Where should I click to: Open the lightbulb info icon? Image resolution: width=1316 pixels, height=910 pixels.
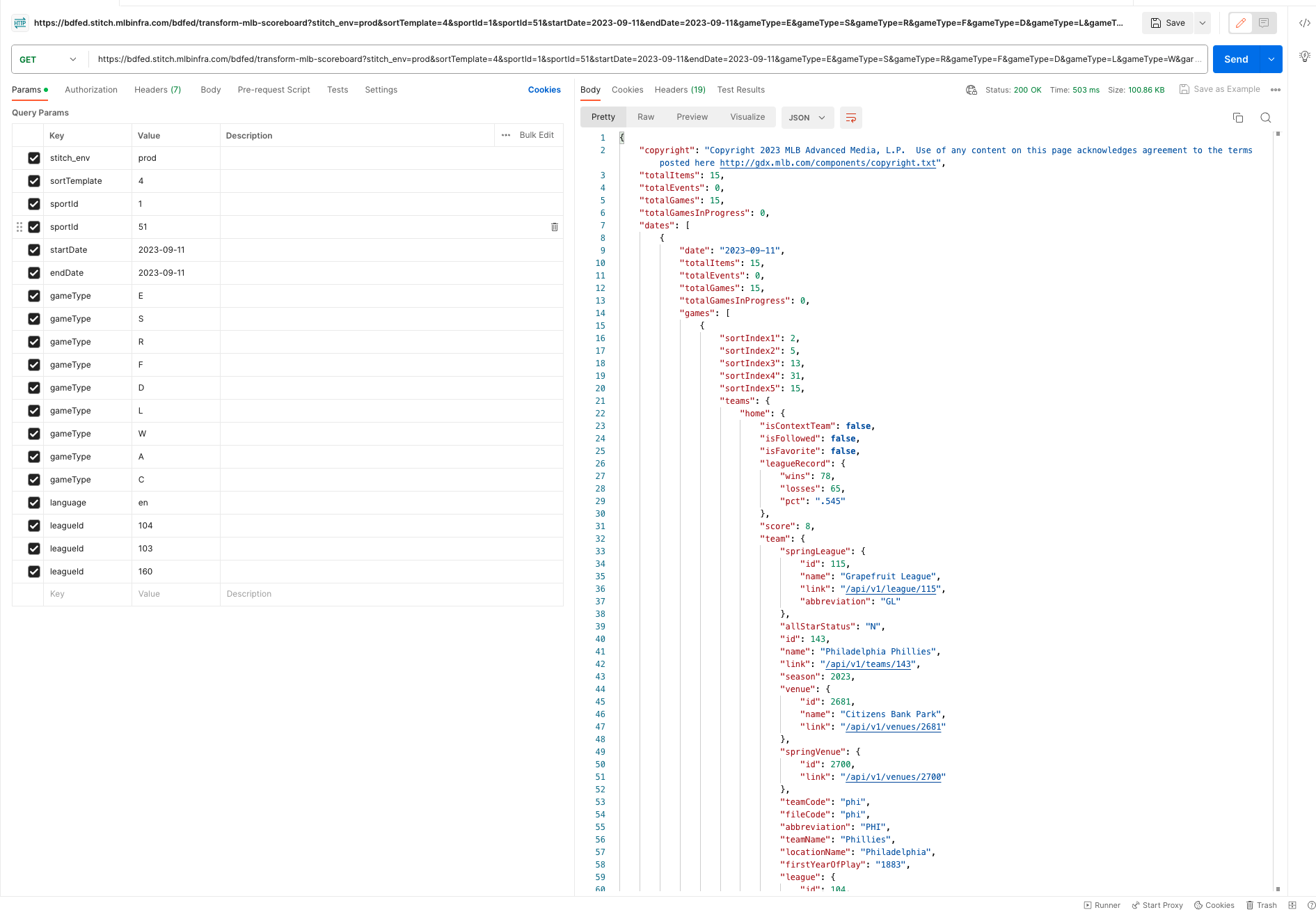(x=1305, y=56)
